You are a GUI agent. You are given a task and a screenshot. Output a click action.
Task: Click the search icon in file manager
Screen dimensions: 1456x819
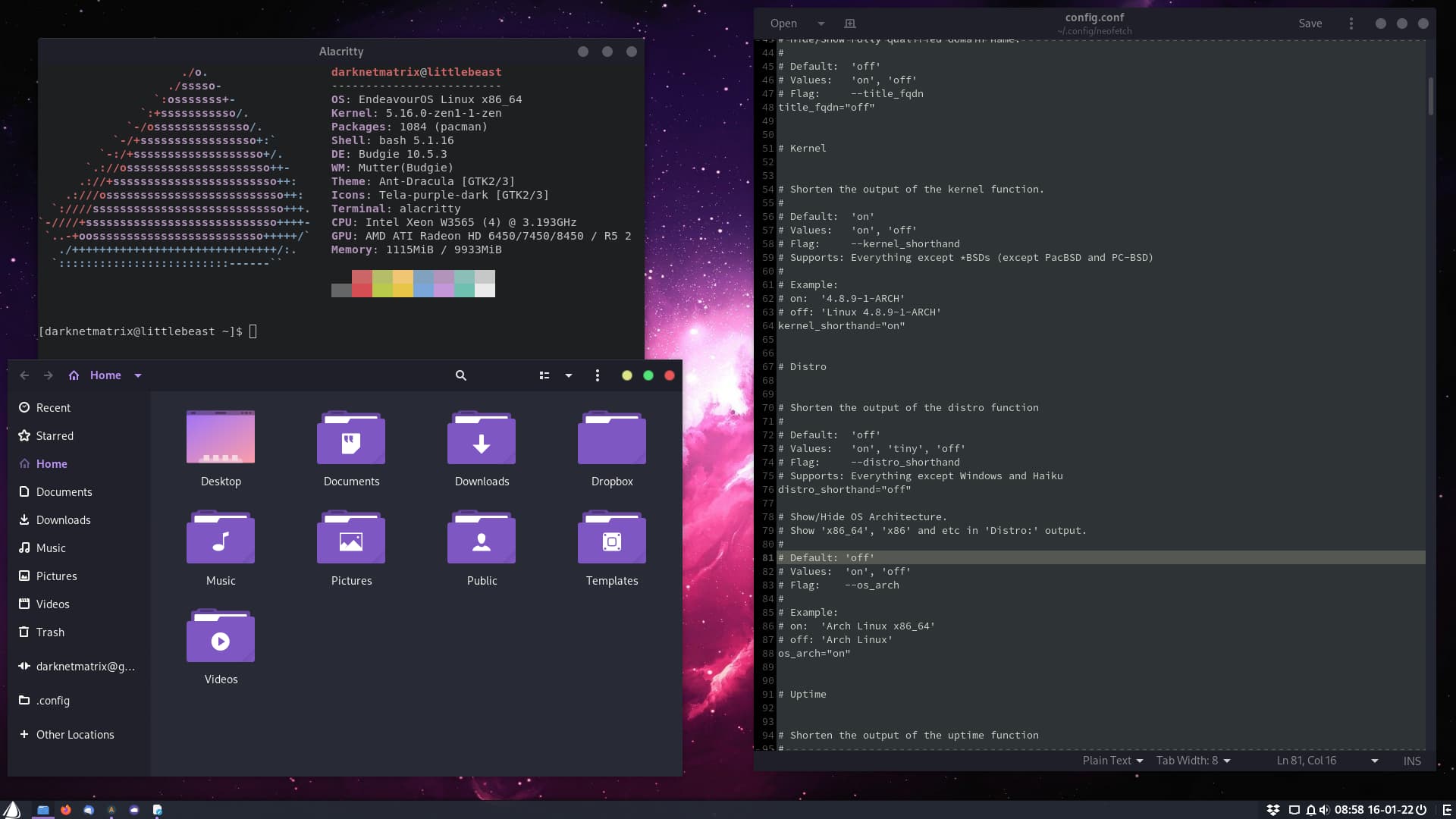[460, 375]
